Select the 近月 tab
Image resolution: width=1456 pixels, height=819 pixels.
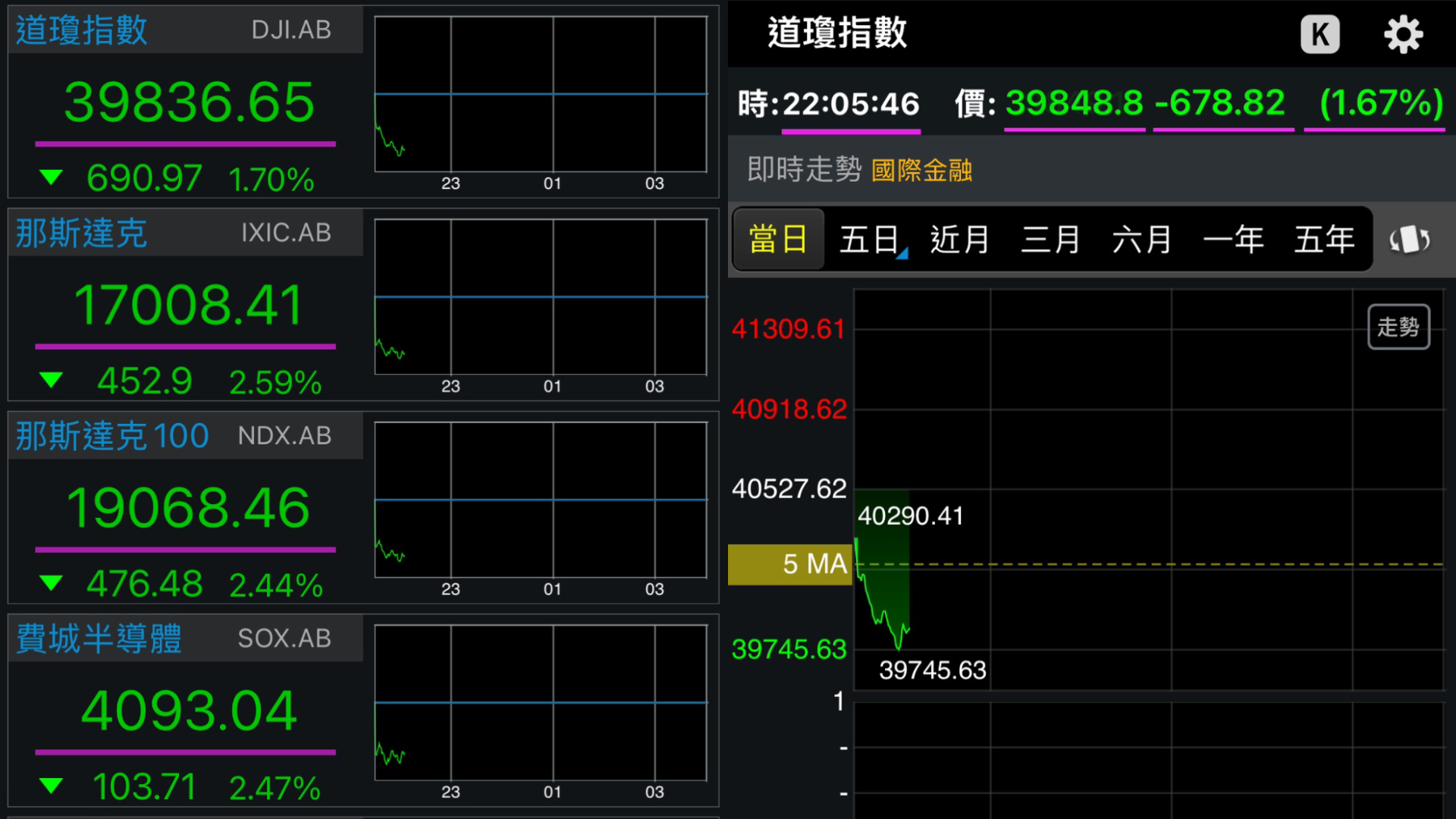pyautogui.click(x=960, y=240)
